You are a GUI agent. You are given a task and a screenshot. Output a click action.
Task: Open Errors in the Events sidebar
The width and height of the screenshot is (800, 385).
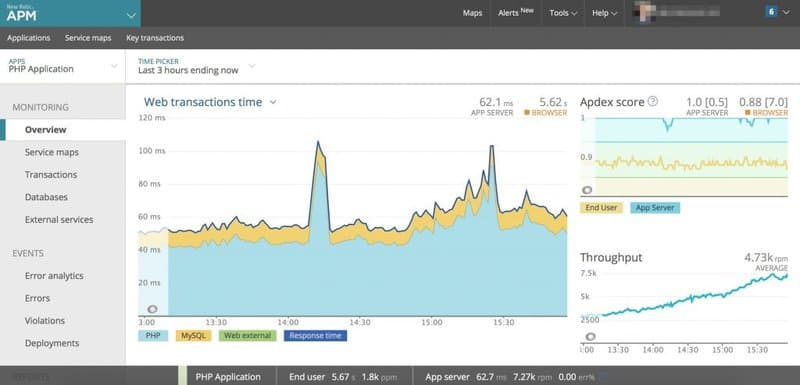37,298
